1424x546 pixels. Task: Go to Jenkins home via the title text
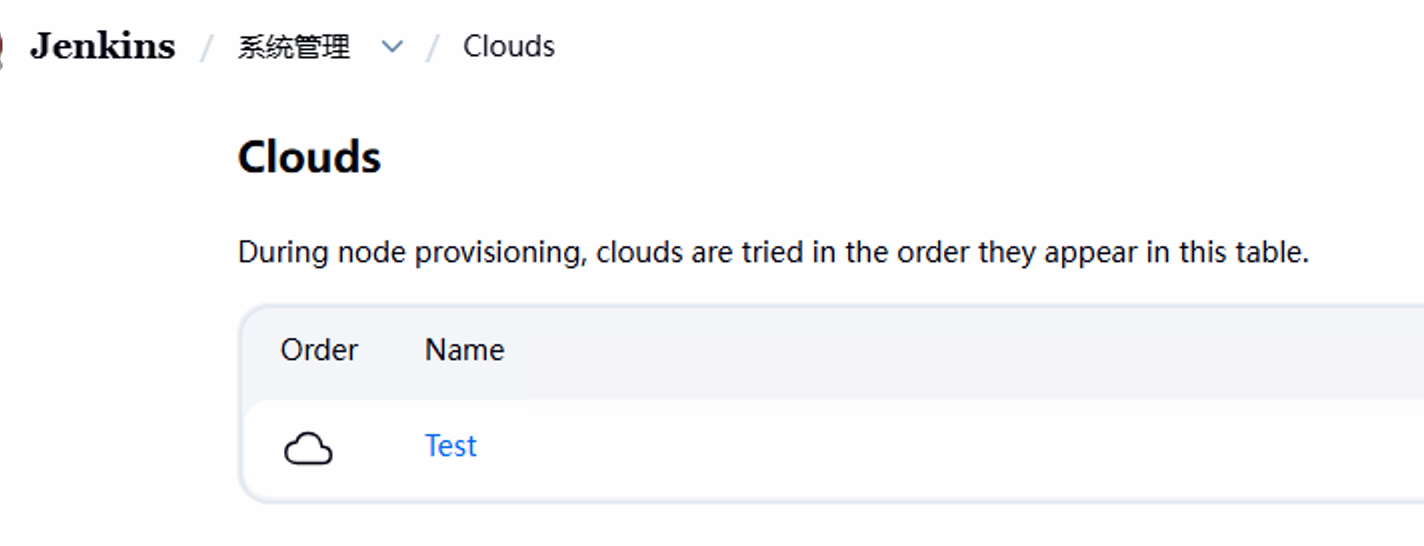(102, 46)
